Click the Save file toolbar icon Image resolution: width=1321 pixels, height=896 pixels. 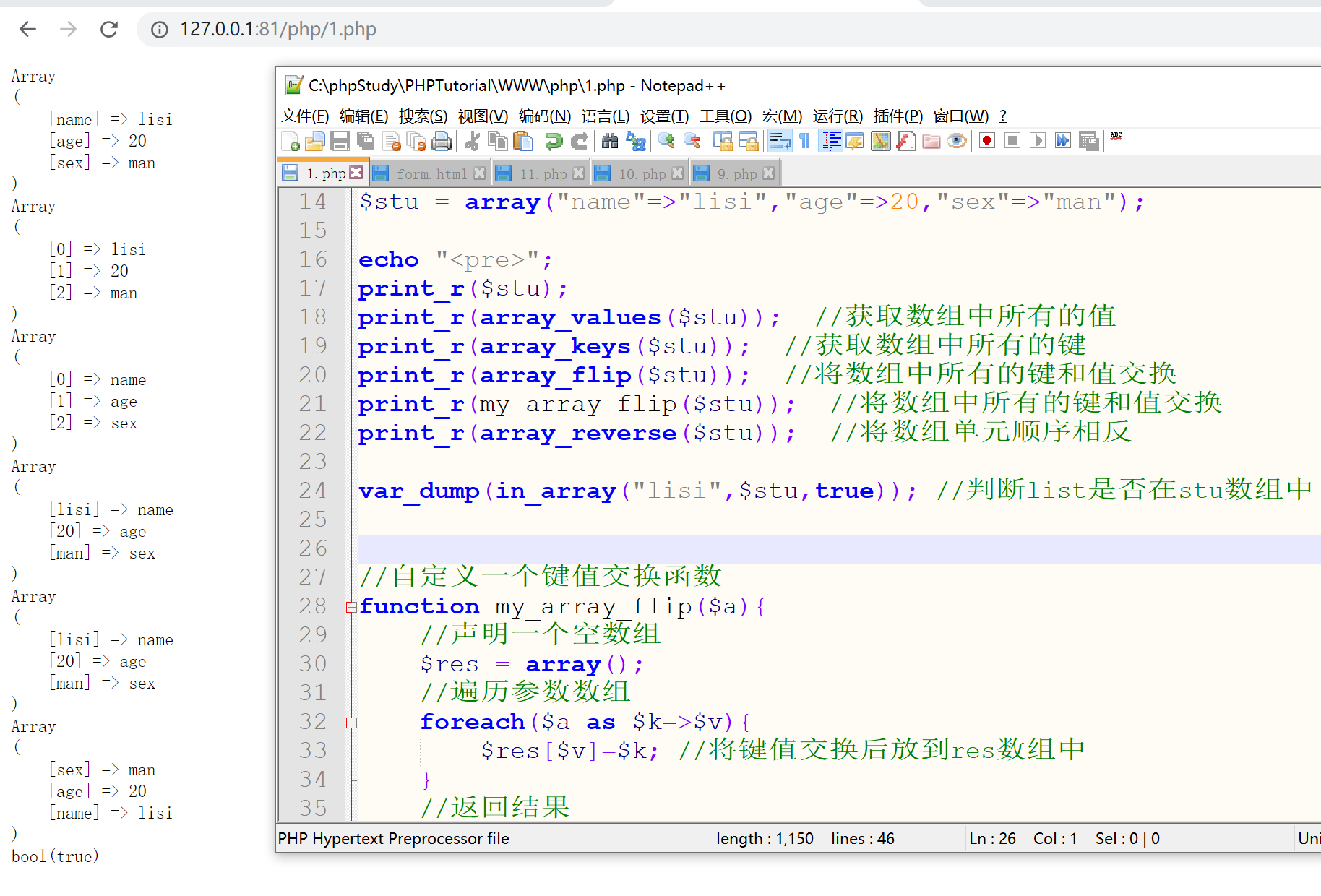pyautogui.click(x=340, y=141)
